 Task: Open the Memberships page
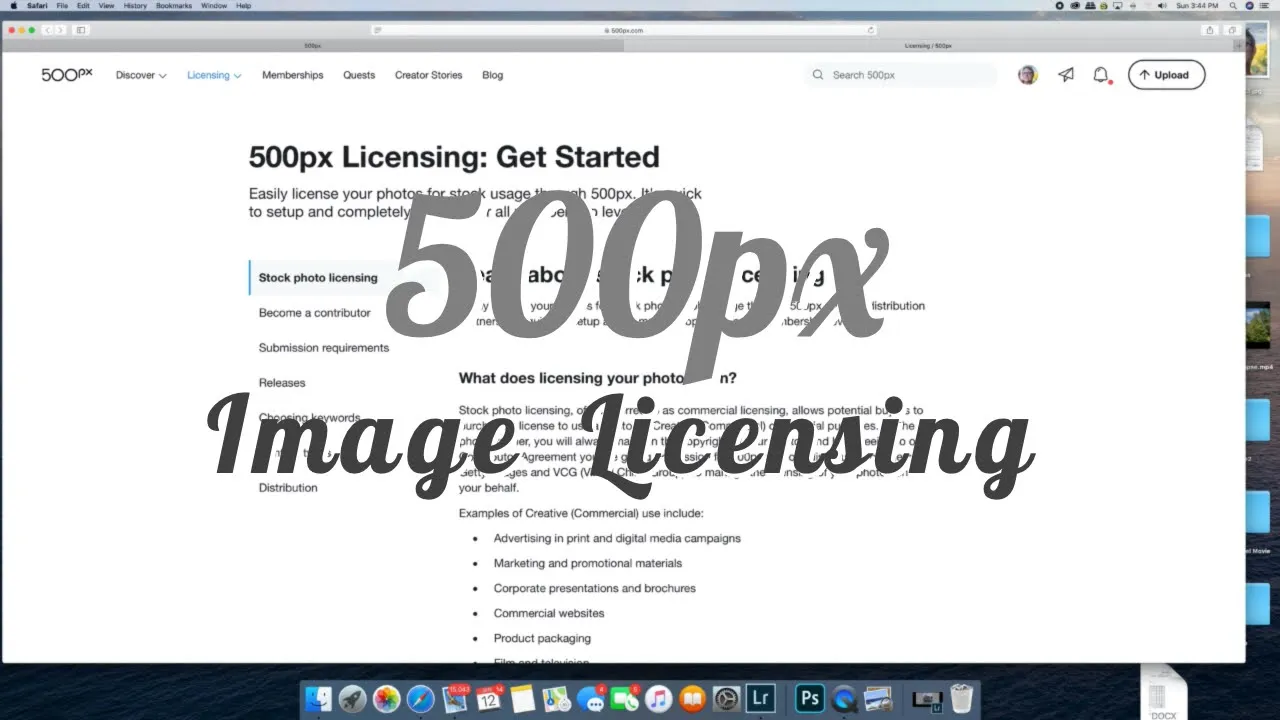[x=293, y=75]
